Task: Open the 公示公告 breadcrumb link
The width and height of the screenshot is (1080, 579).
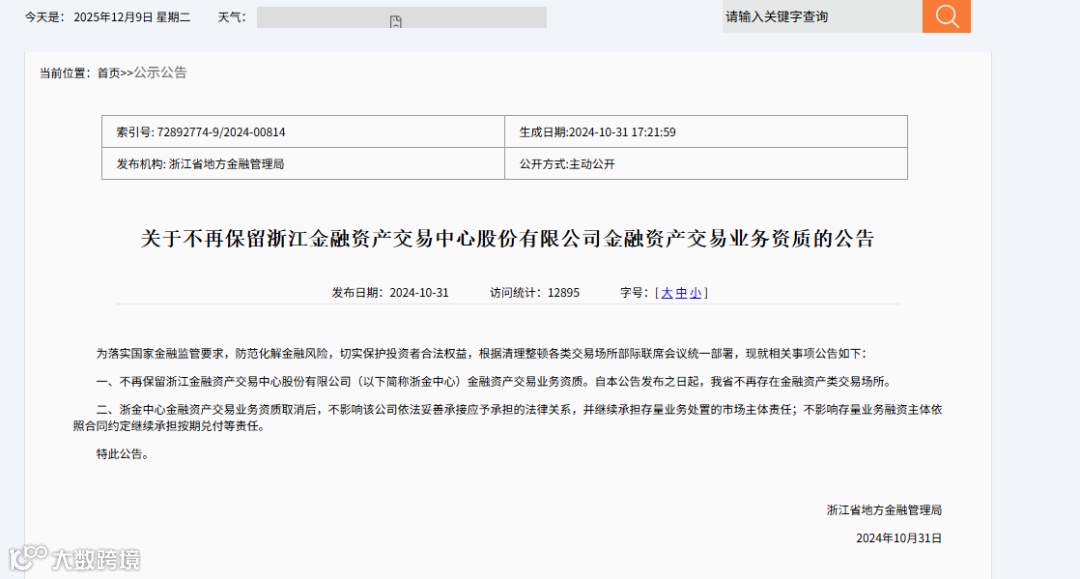Action: [160, 73]
